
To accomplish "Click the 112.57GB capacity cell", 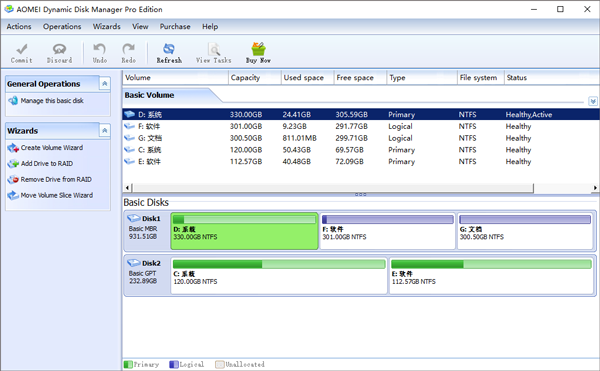I will click(246, 162).
